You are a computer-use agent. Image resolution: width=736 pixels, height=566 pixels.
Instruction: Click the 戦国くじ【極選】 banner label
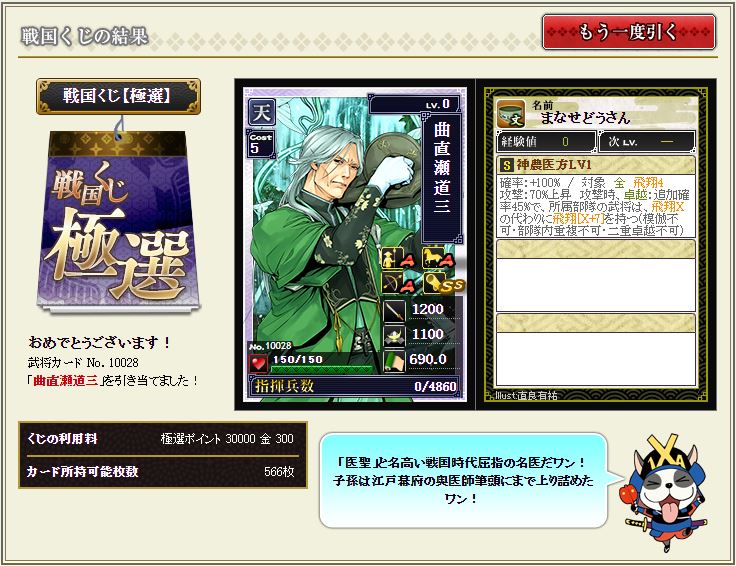point(118,97)
